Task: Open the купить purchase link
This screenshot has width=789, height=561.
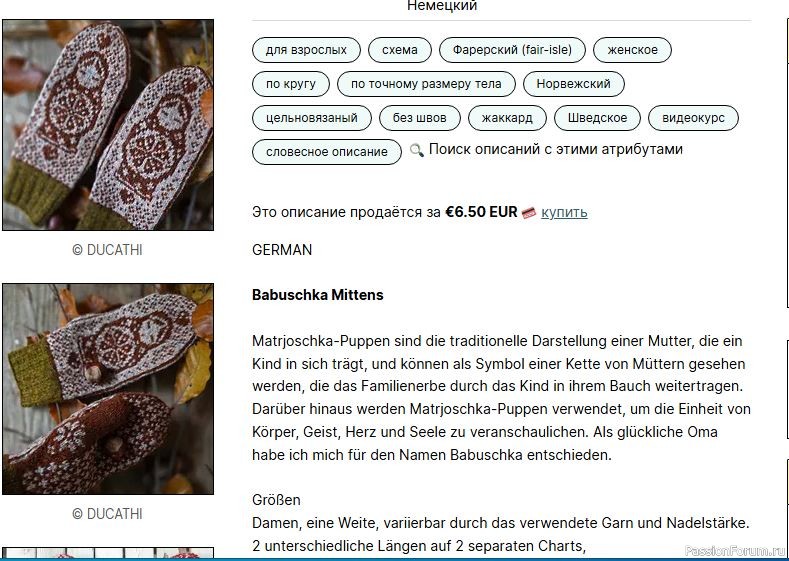Action: pos(564,212)
